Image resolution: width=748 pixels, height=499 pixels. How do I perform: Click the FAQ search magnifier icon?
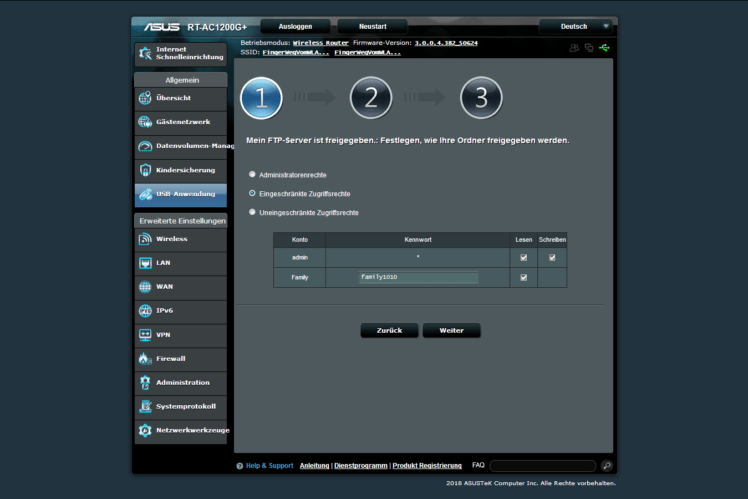click(607, 466)
